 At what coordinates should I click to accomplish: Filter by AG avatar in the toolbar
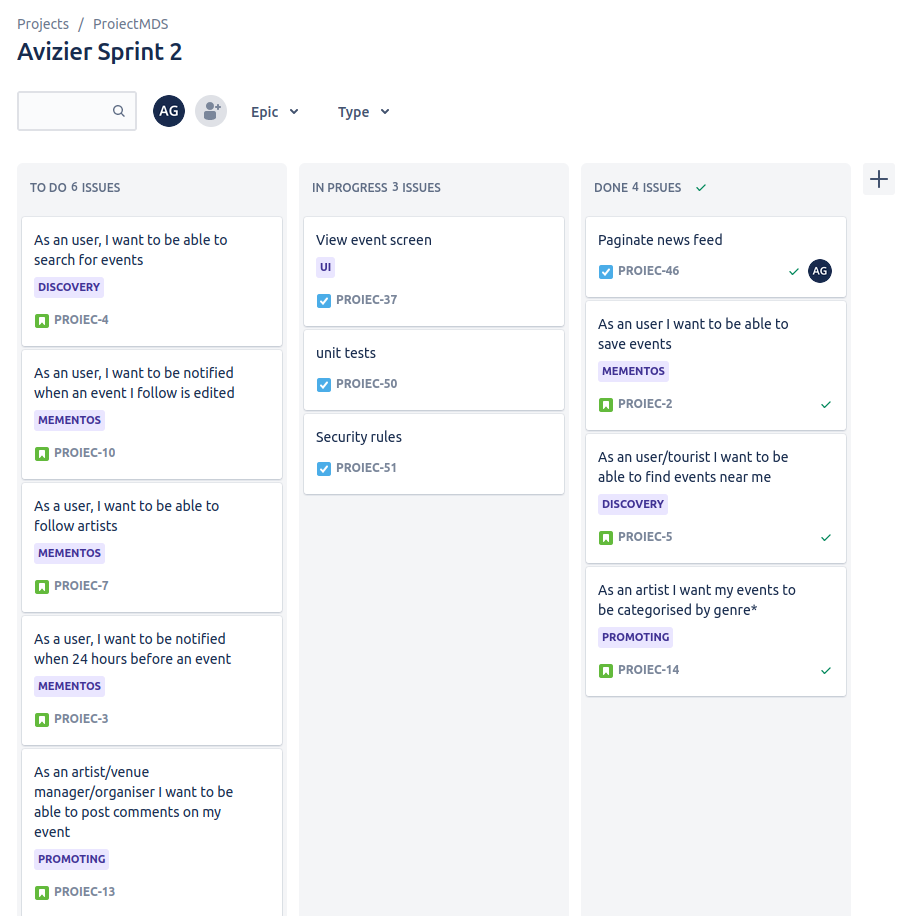coord(169,111)
